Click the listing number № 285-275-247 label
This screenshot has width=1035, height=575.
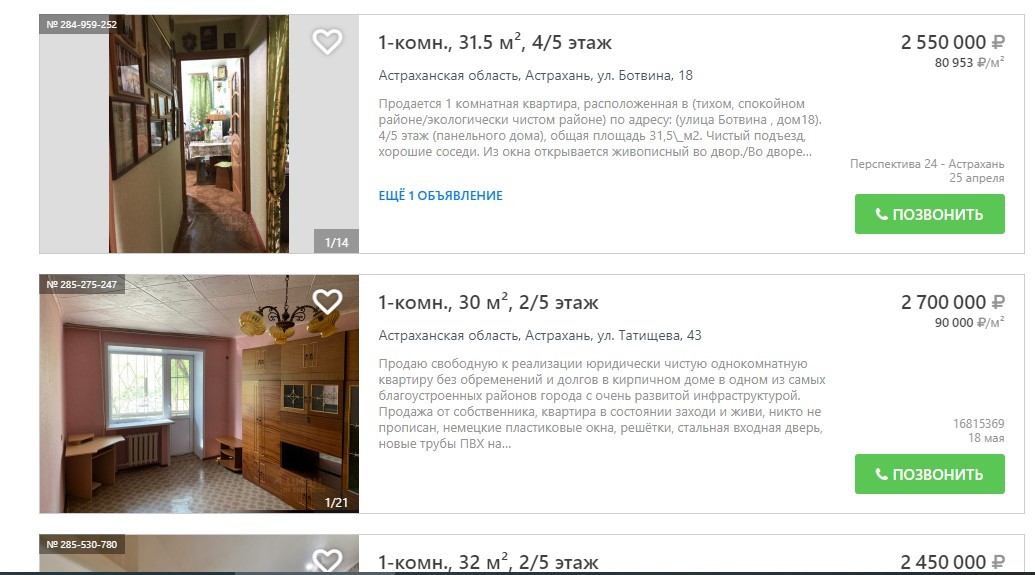point(82,285)
